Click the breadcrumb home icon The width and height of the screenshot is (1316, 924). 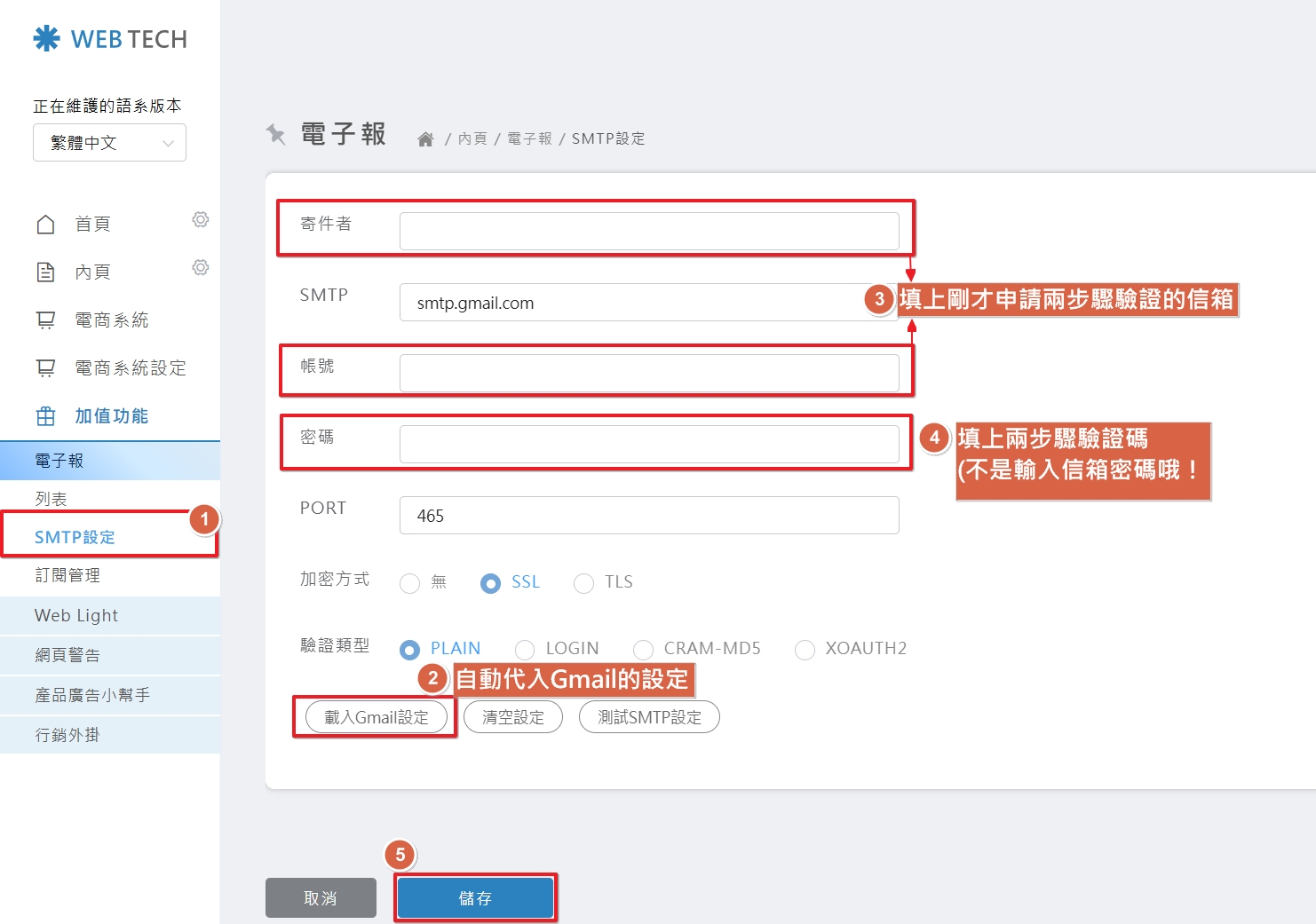425,138
